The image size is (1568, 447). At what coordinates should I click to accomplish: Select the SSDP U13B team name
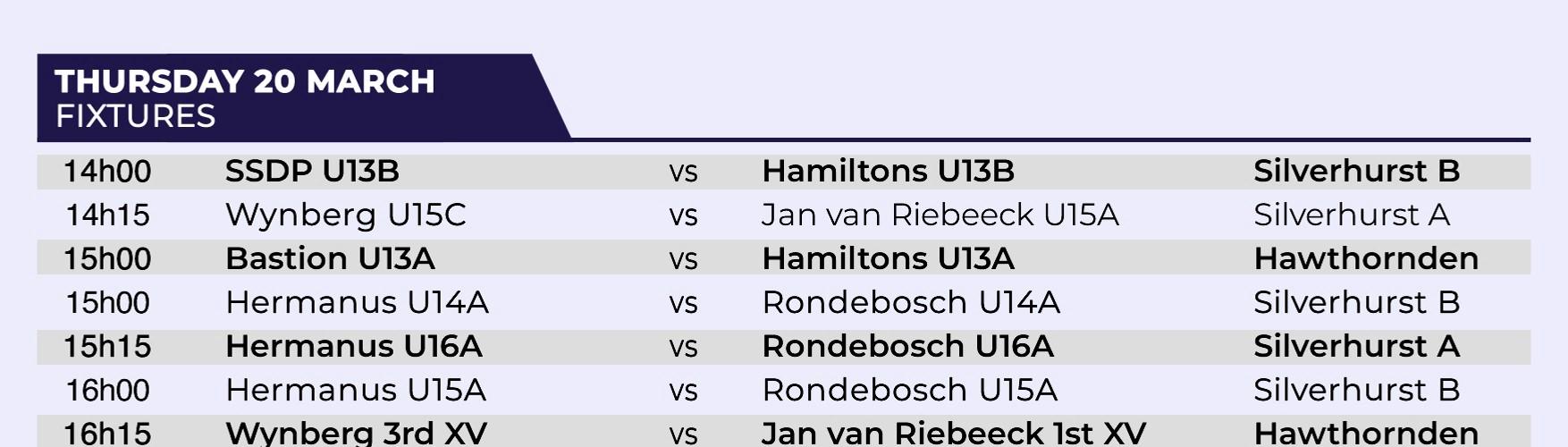(x=312, y=171)
